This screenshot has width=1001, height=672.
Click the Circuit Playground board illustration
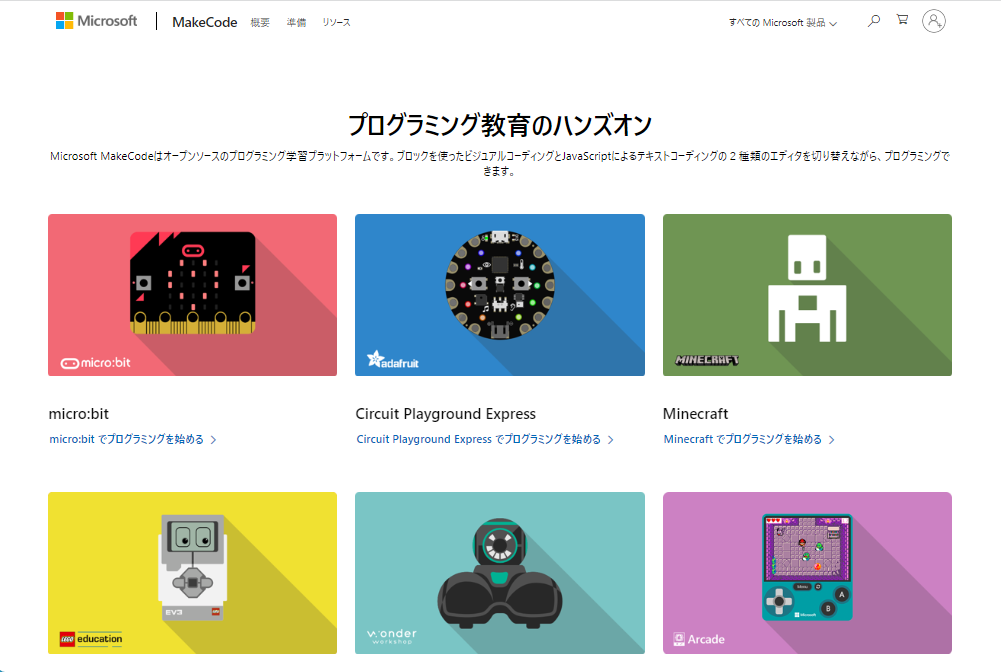(500, 285)
